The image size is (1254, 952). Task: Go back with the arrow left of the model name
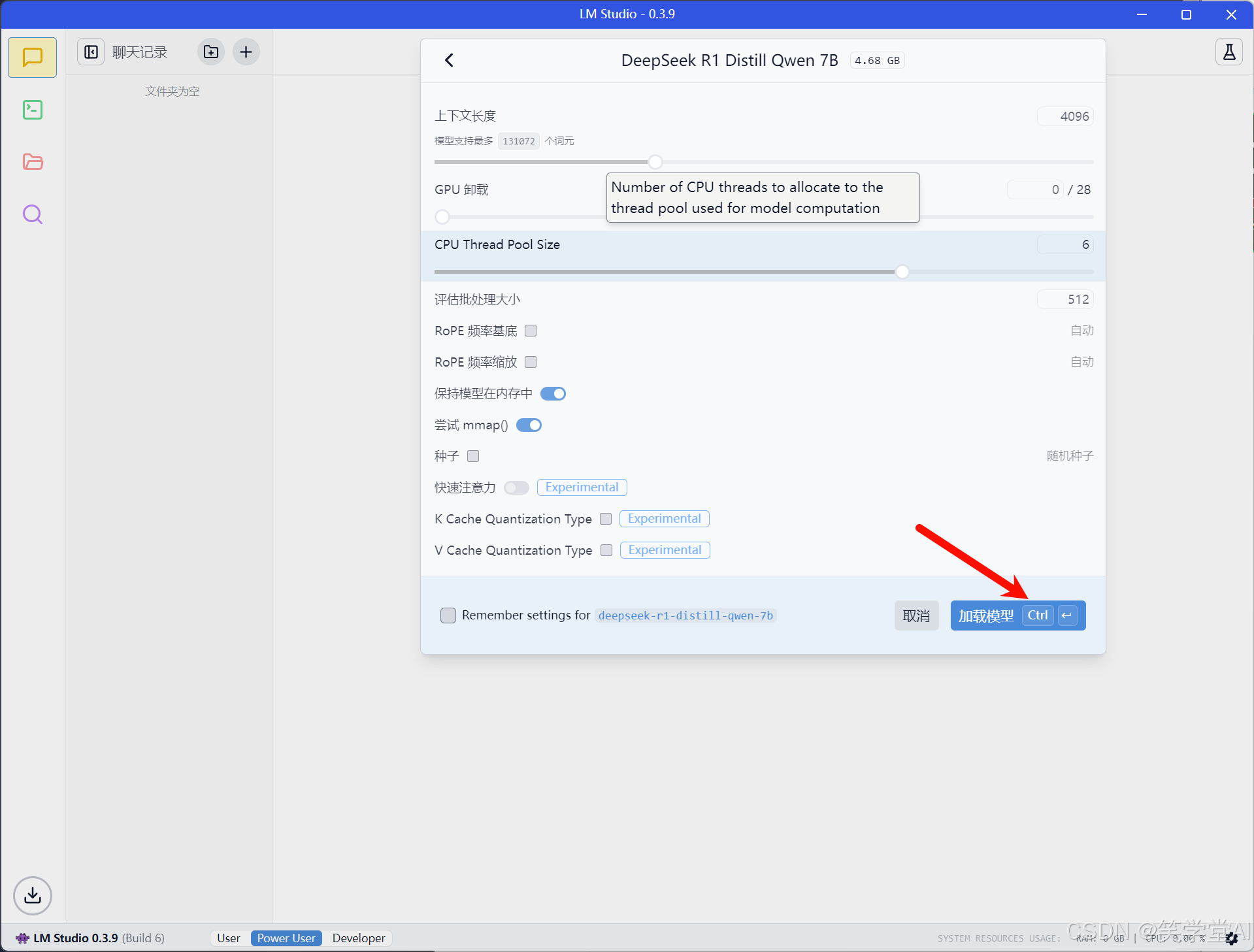(x=449, y=60)
